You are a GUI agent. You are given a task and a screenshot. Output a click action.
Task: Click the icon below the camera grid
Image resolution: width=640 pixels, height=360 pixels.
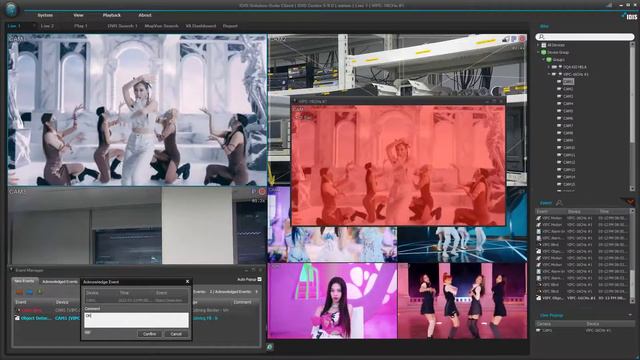click(270, 347)
